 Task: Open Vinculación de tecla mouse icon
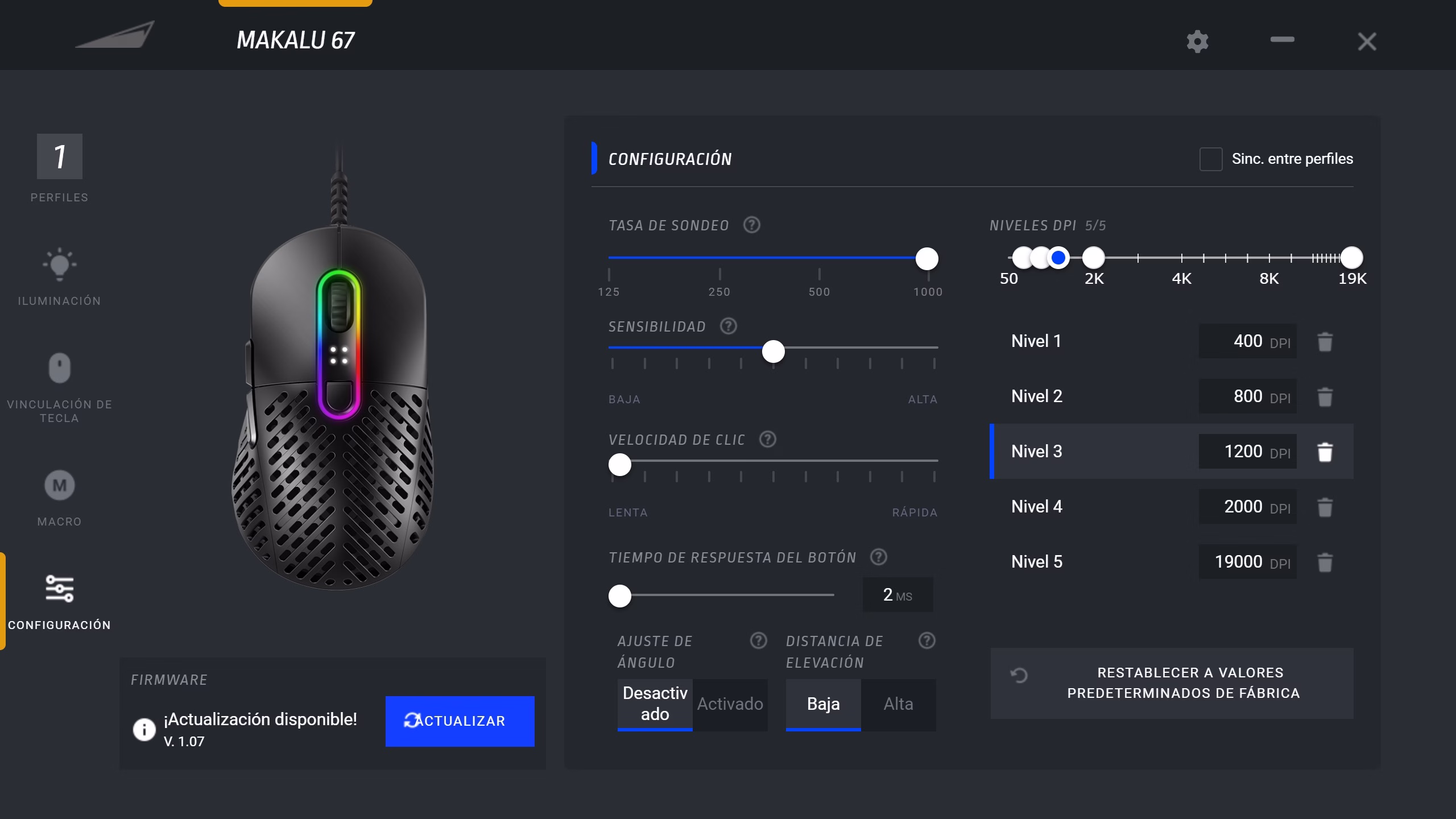pyautogui.click(x=59, y=368)
